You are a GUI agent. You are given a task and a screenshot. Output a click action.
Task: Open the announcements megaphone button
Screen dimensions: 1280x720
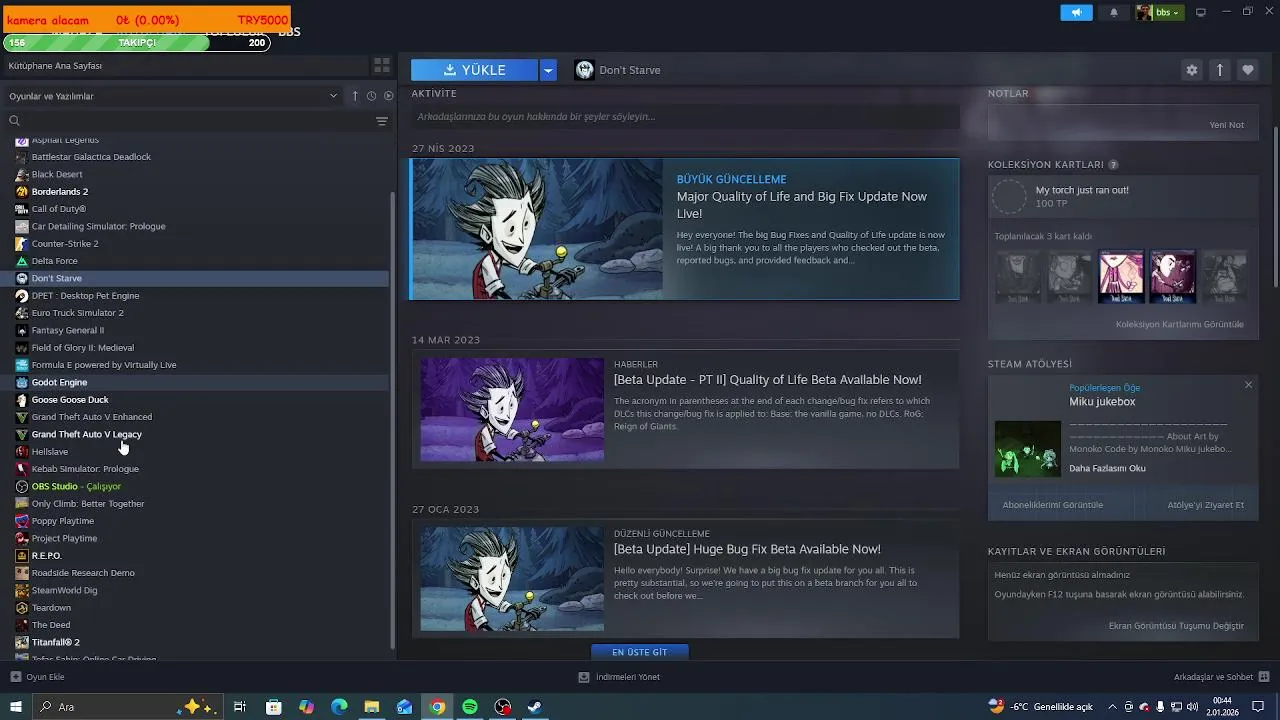1077,12
